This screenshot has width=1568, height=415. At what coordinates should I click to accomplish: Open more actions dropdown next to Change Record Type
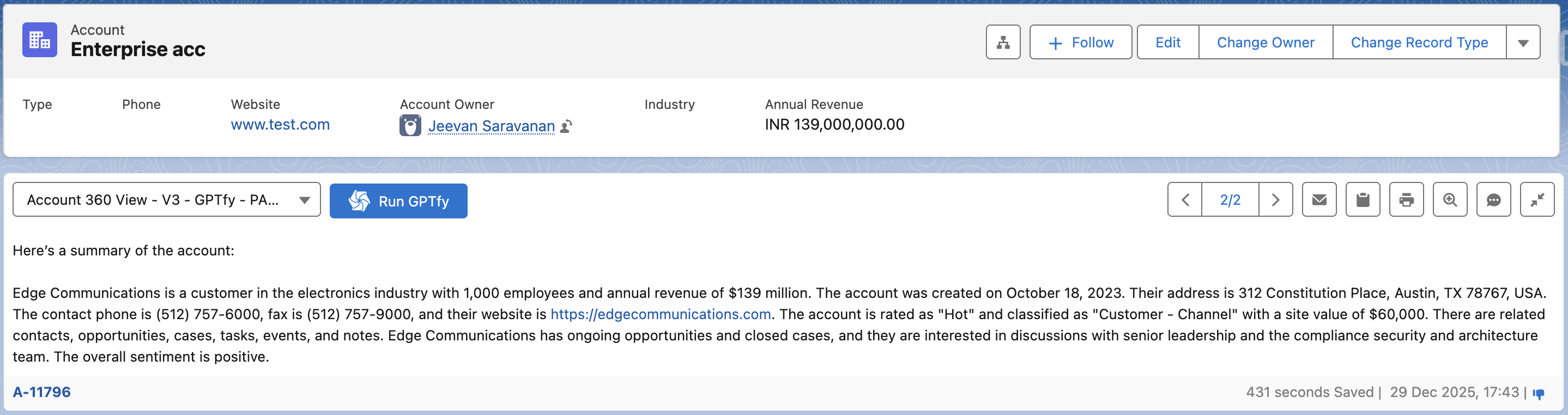click(x=1522, y=42)
